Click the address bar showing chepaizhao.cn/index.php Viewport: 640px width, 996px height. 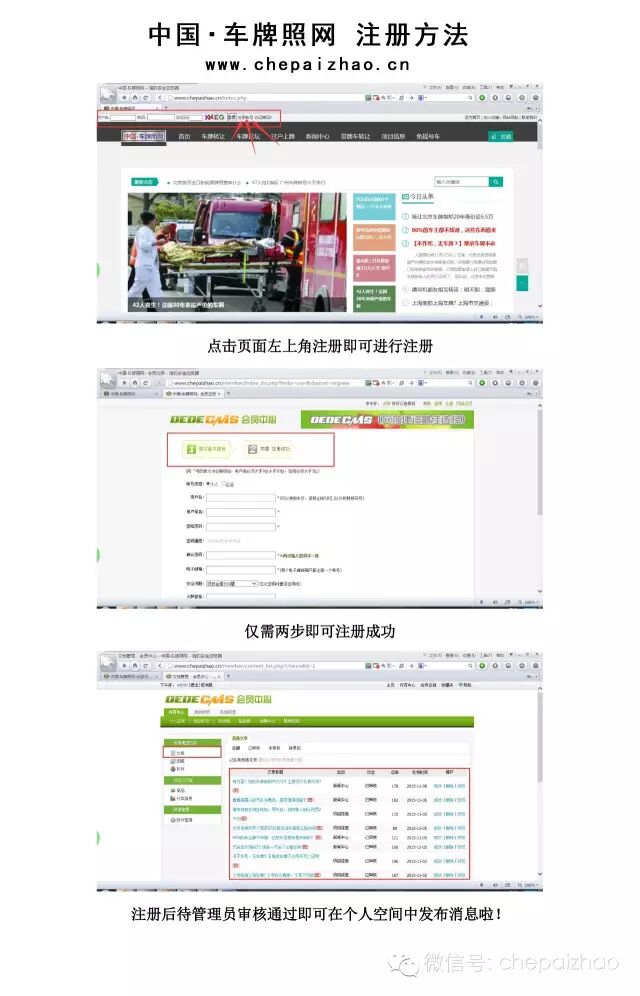coord(267,98)
